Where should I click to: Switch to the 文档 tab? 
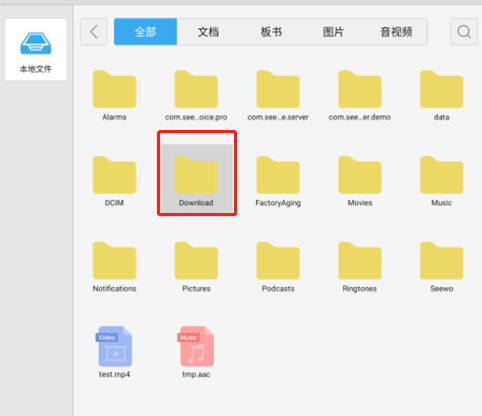[x=208, y=32]
